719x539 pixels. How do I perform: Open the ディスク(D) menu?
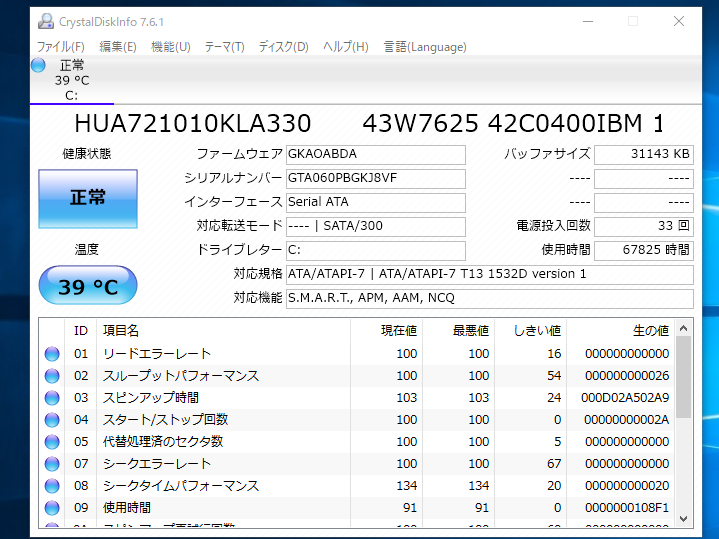tap(283, 47)
